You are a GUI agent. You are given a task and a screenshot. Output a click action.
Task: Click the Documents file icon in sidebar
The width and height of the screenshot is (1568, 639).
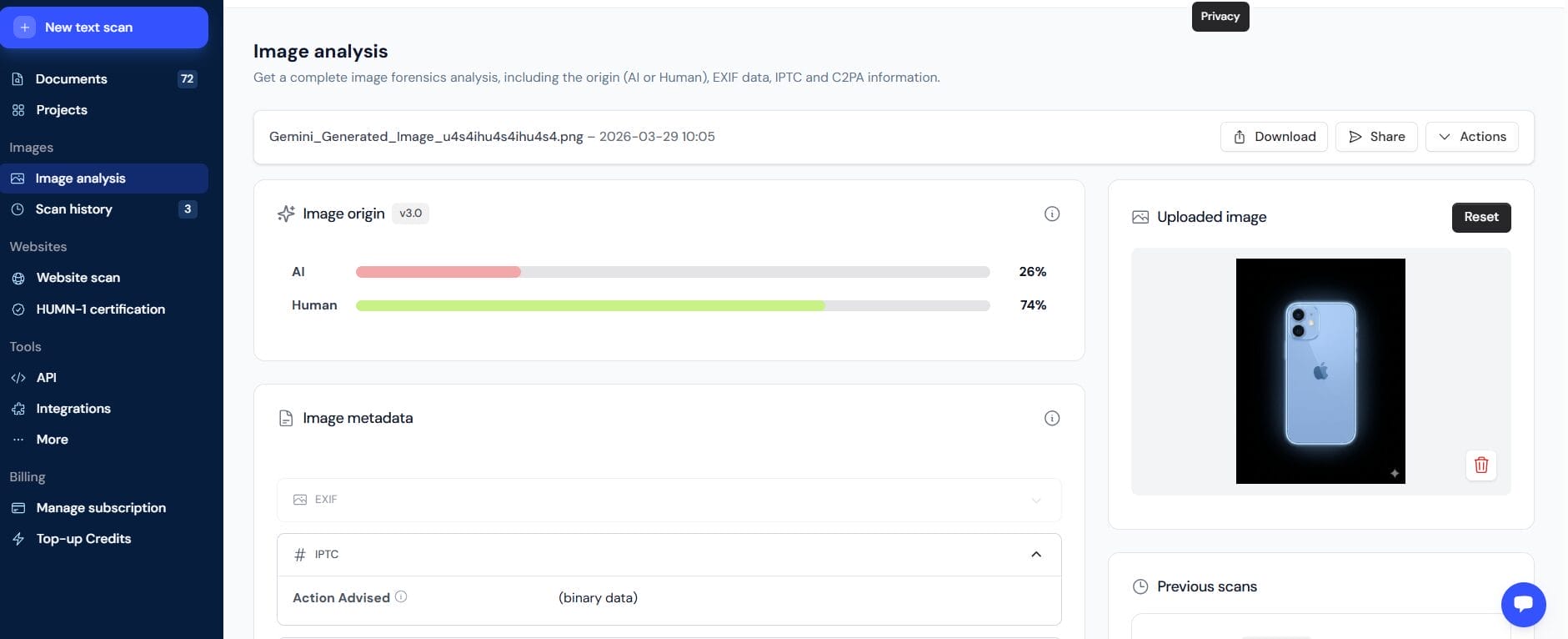point(18,79)
